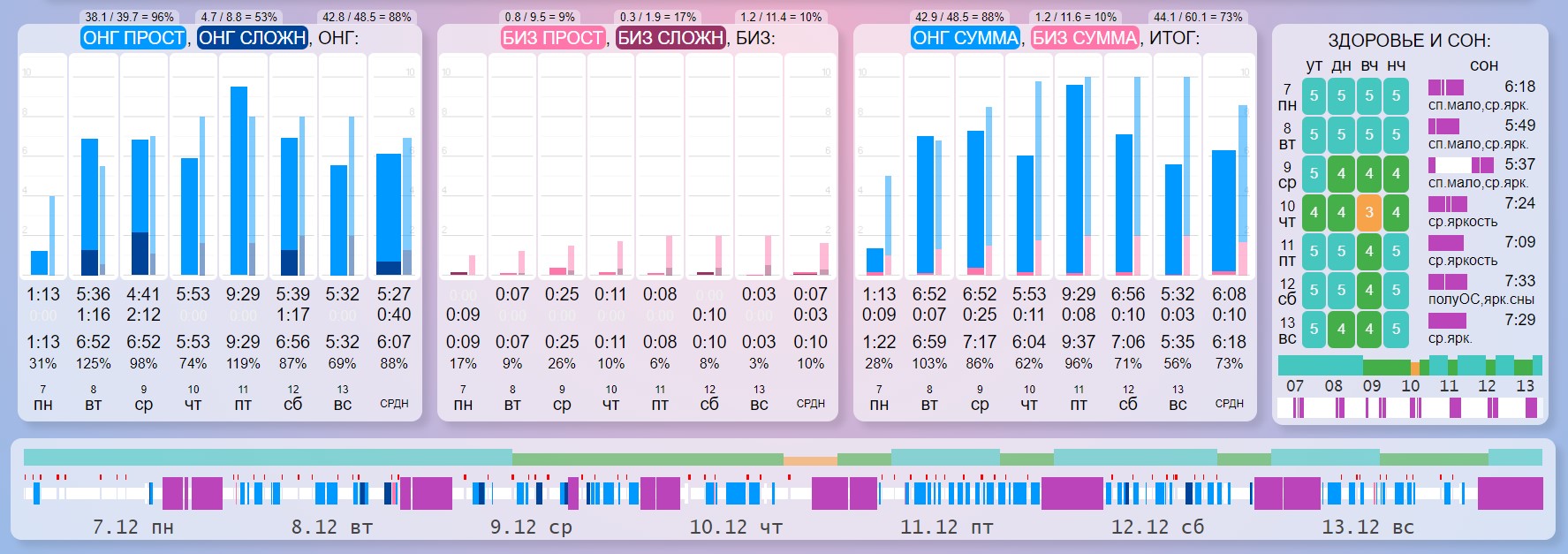
Task: Open the 42.8 / 48.5 = 88% tab
Action: [367, 17]
